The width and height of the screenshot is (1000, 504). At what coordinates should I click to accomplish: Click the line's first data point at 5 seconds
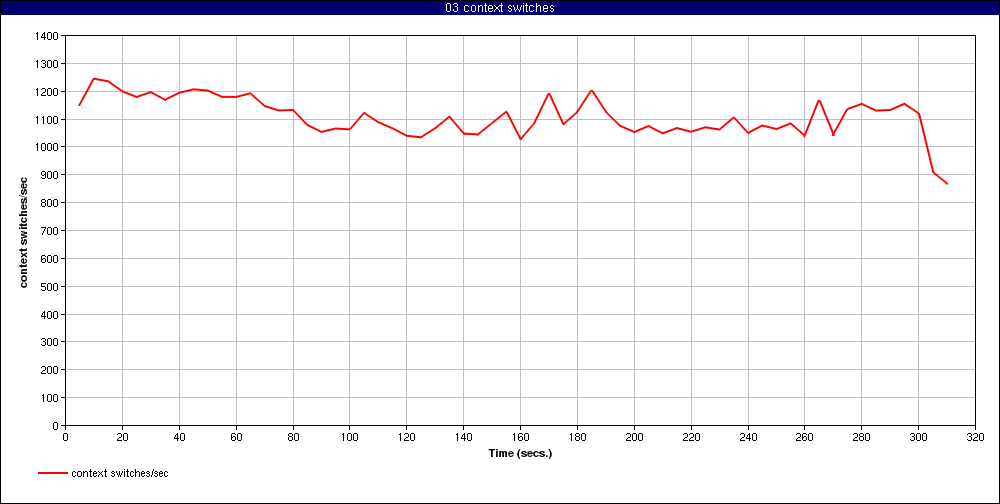click(80, 105)
